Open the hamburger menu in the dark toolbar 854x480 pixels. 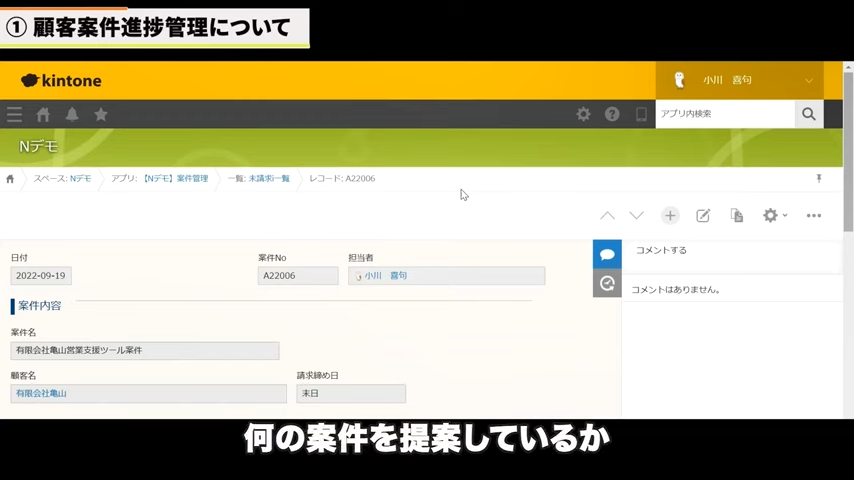click(x=15, y=114)
